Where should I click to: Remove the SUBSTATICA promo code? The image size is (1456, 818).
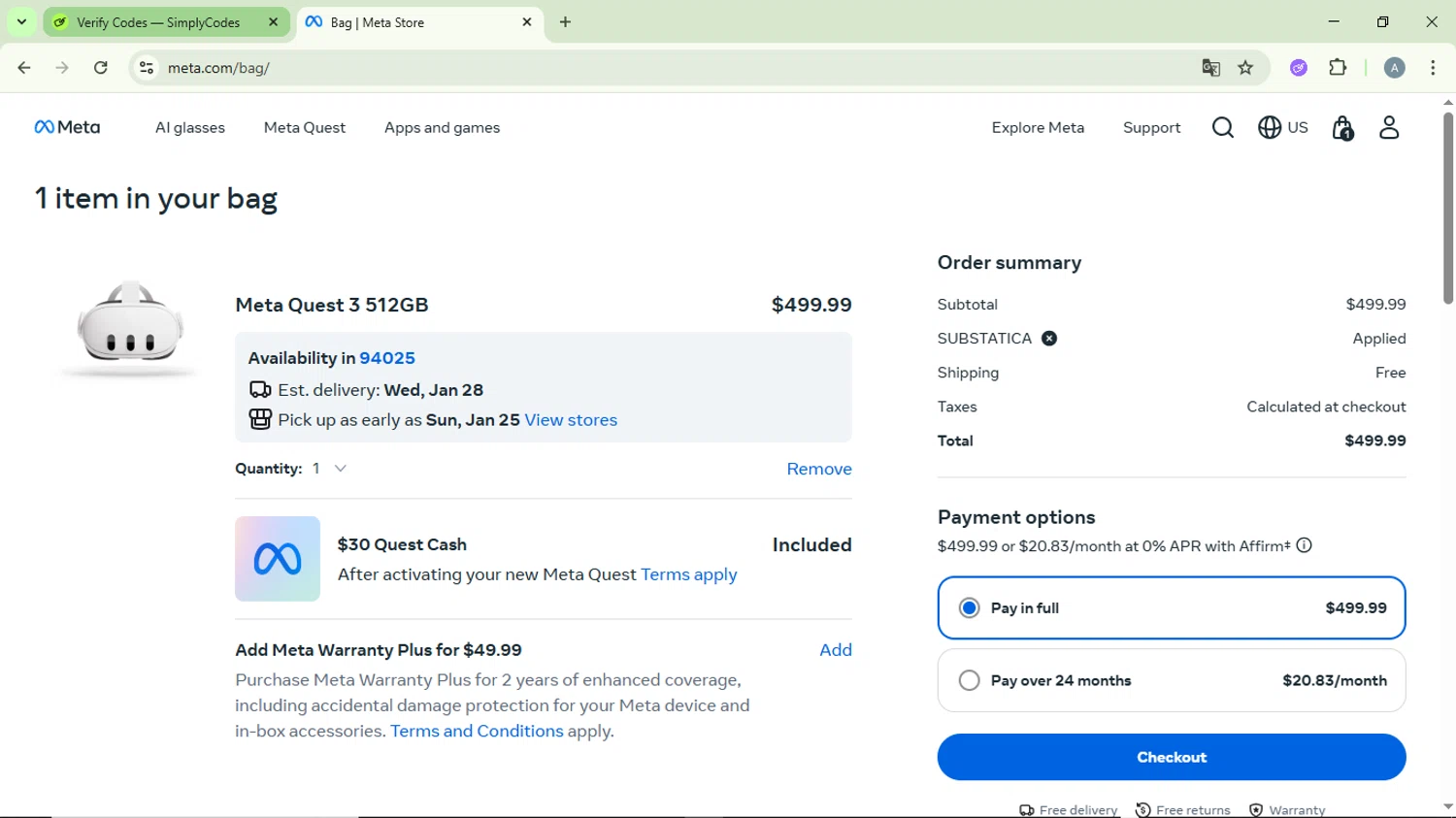tap(1049, 339)
